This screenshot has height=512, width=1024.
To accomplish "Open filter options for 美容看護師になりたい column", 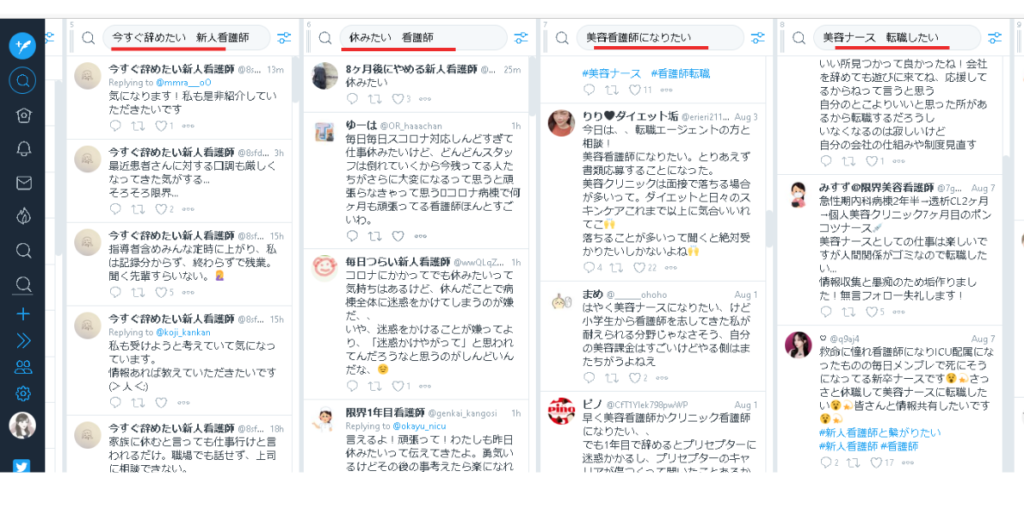I will coord(758,38).
